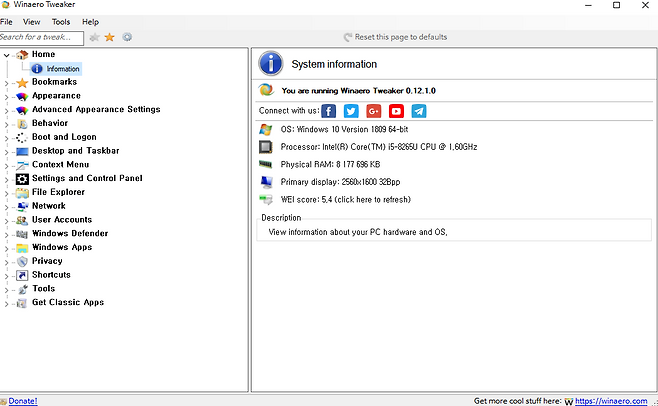Open the https://winaero.com link

click(612, 400)
